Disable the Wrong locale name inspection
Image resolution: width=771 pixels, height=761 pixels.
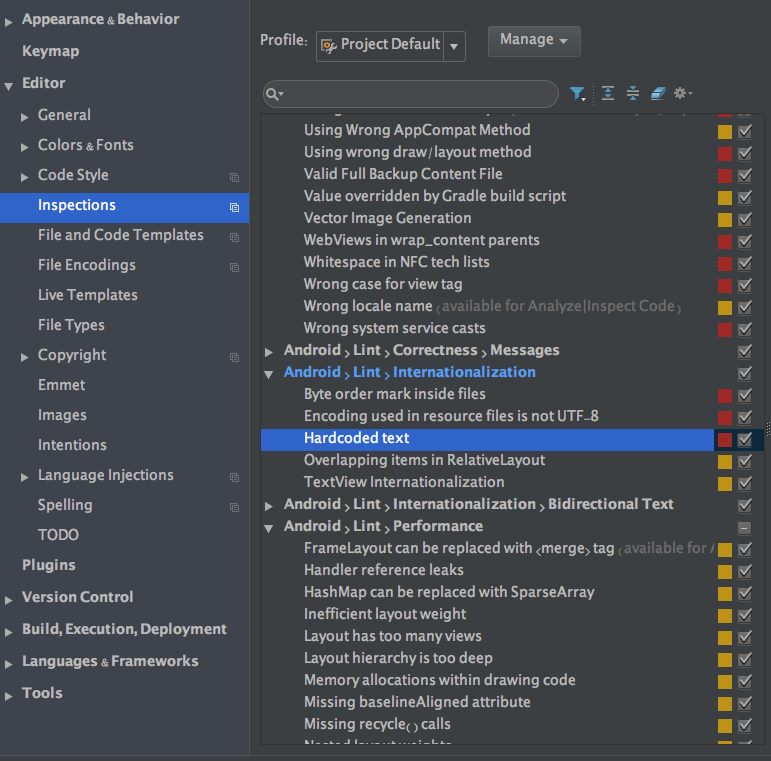coord(745,307)
